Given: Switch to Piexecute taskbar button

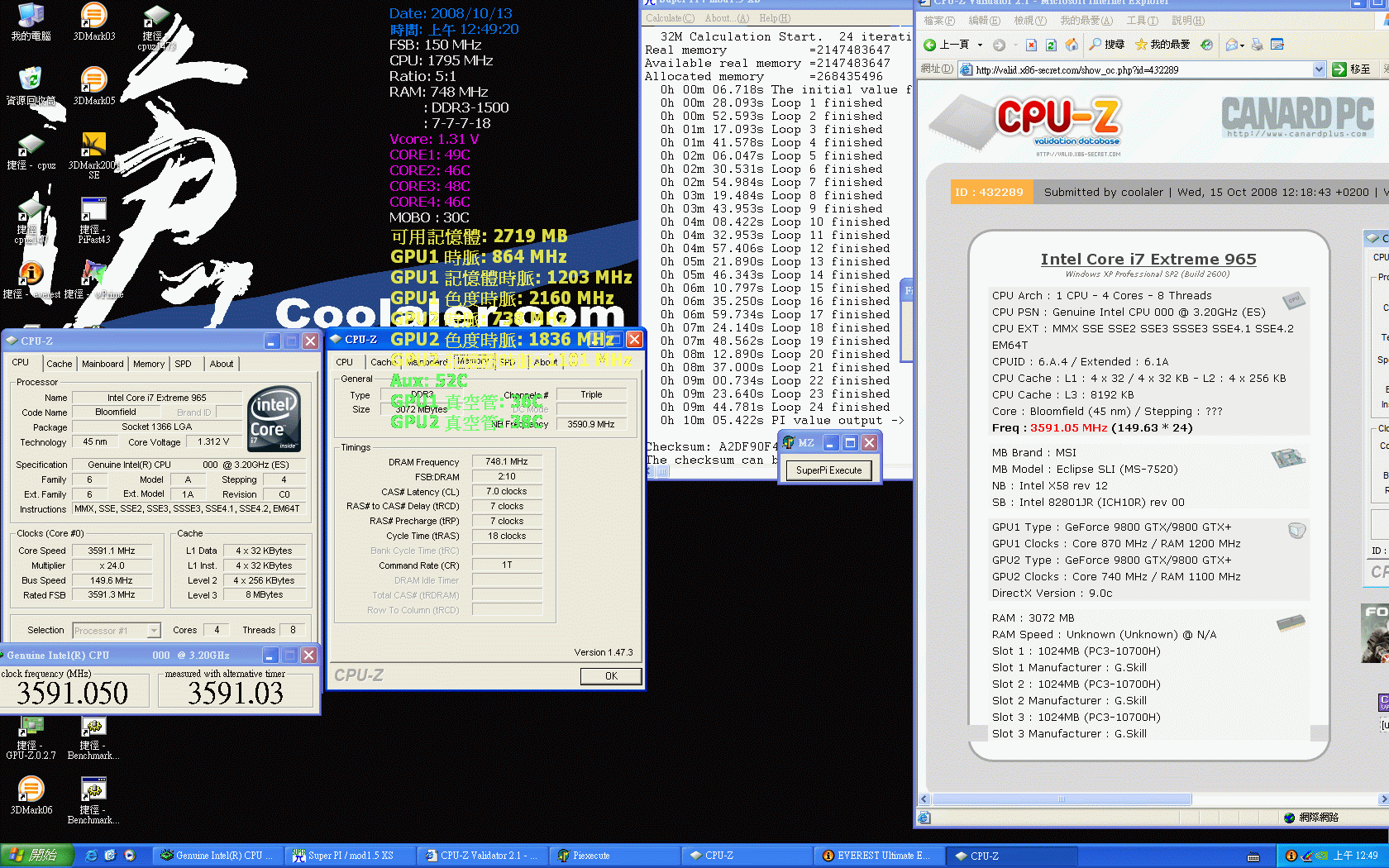Looking at the screenshot, I should [x=613, y=856].
